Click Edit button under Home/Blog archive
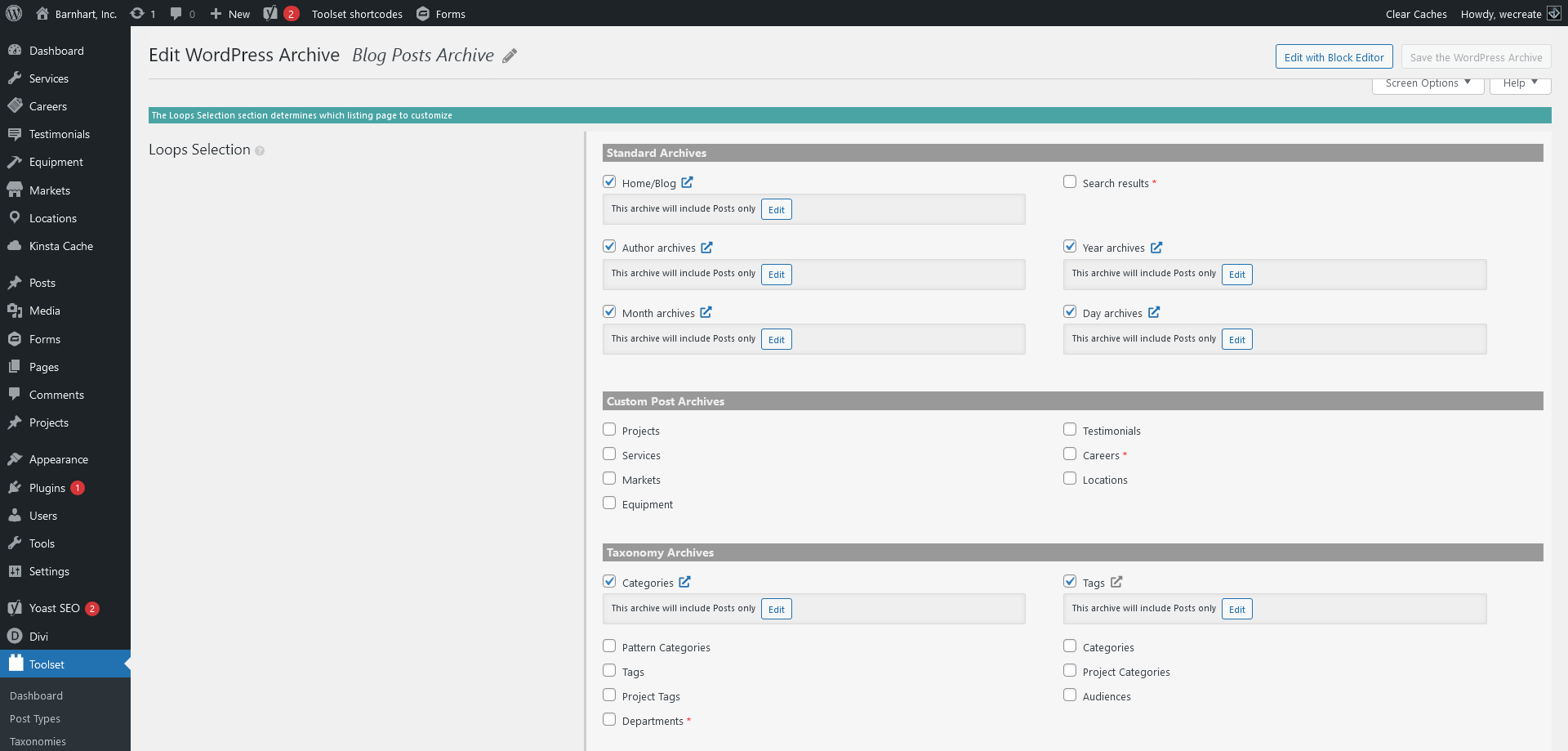1568x751 pixels. [x=776, y=209]
